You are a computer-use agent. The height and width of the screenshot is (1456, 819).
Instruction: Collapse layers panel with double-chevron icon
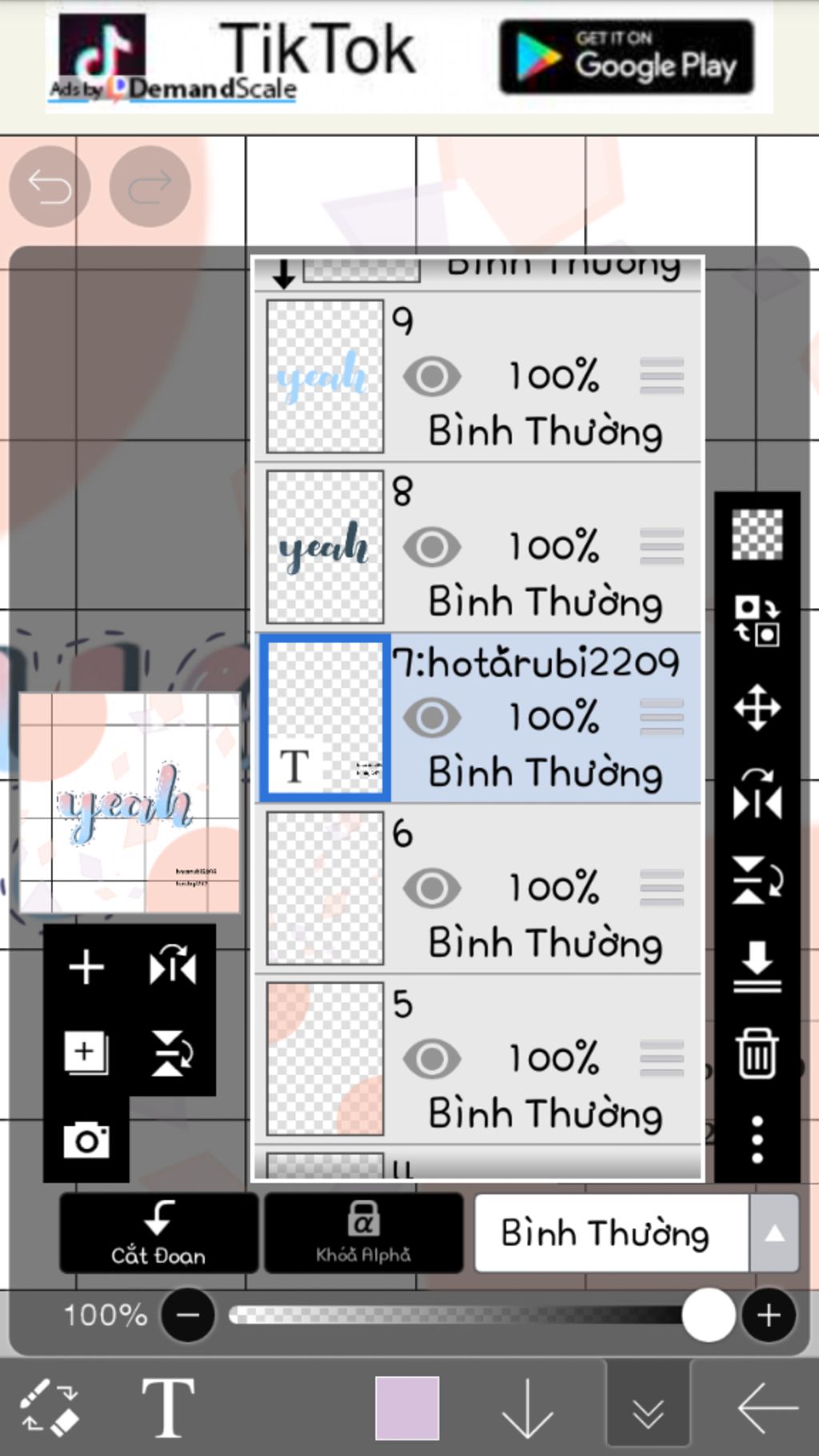click(648, 1414)
